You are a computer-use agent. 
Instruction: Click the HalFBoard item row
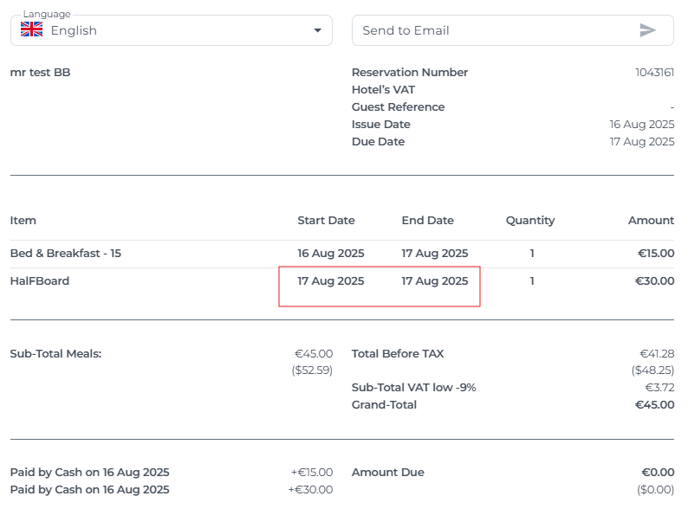(342, 281)
